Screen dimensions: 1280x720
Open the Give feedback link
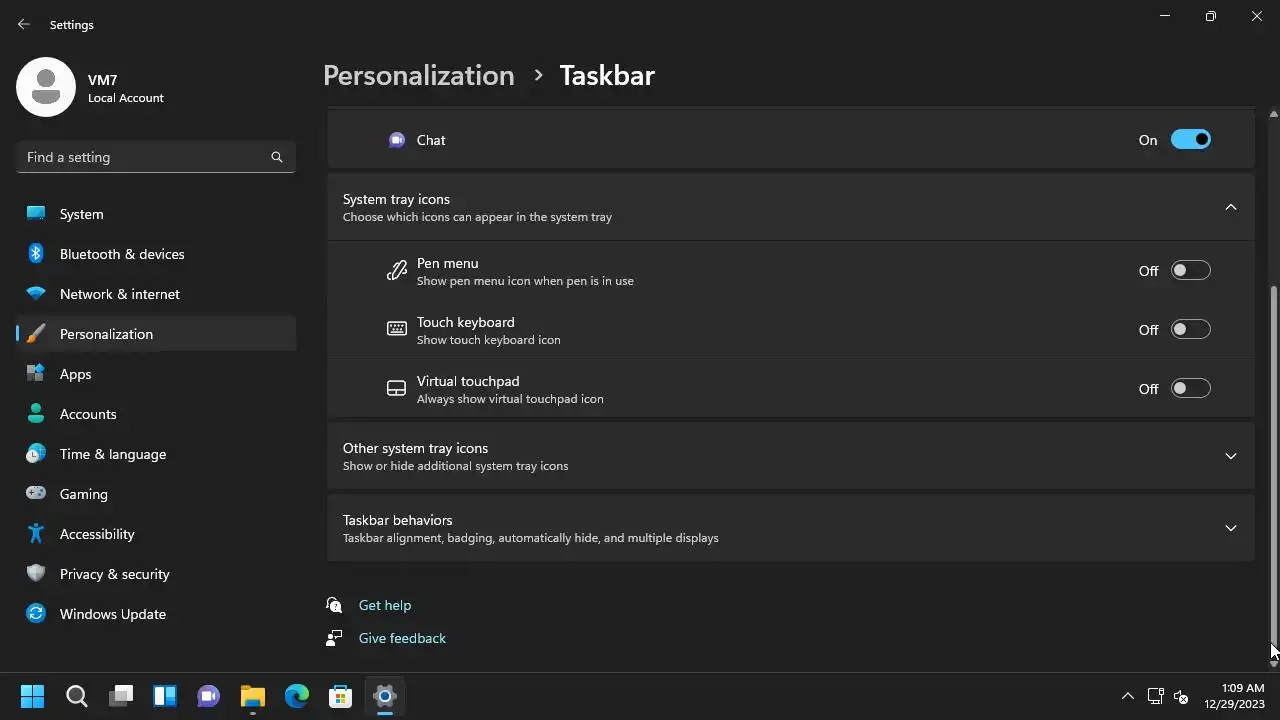(402, 638)
